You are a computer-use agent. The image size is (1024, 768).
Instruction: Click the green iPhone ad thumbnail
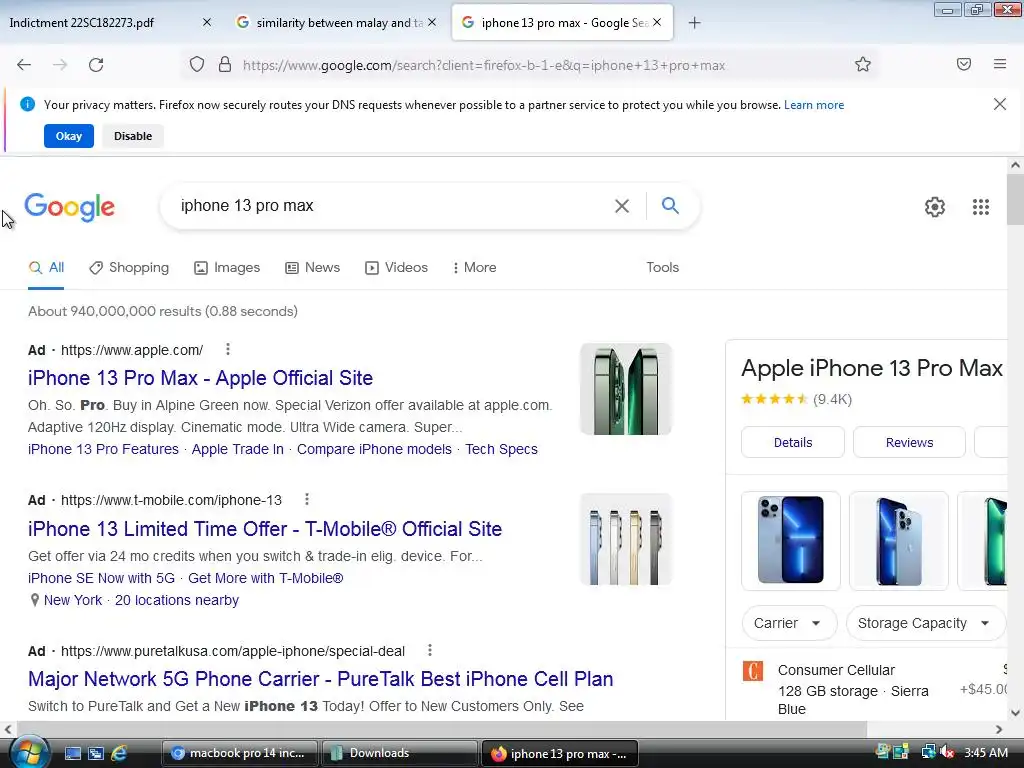click(x=626, y=389)
